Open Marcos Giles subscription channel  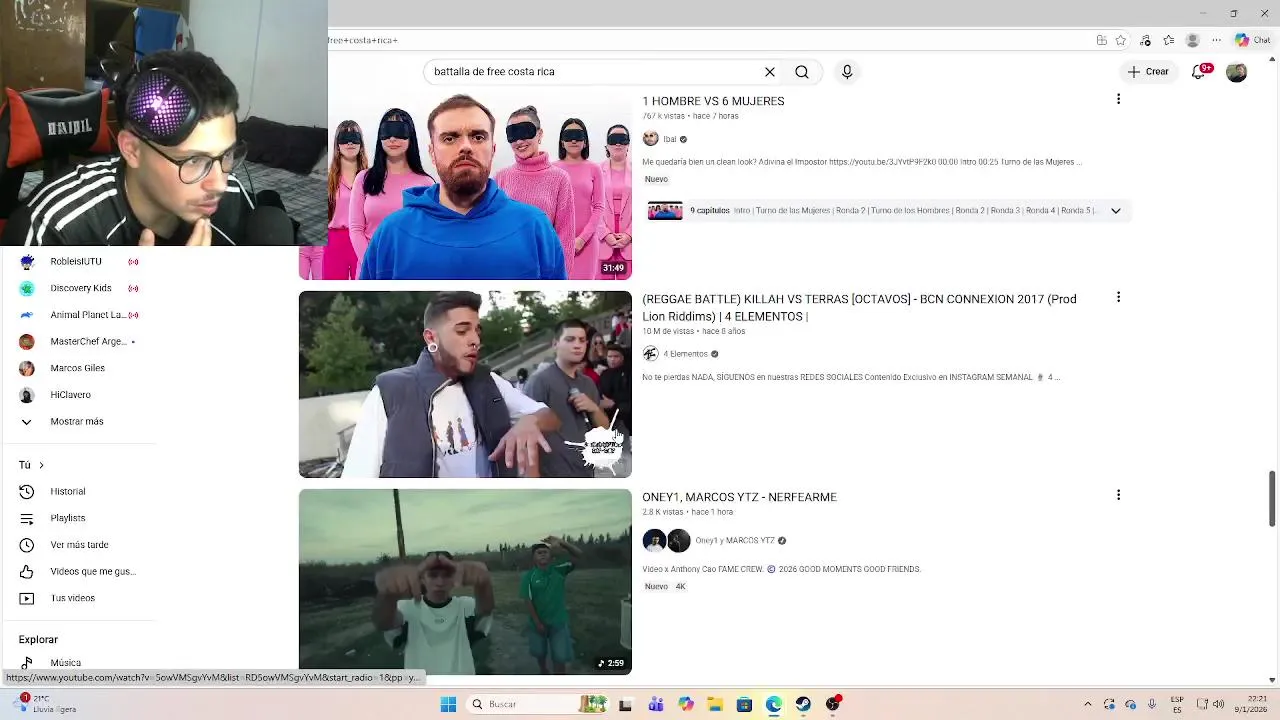pos(80,368)
